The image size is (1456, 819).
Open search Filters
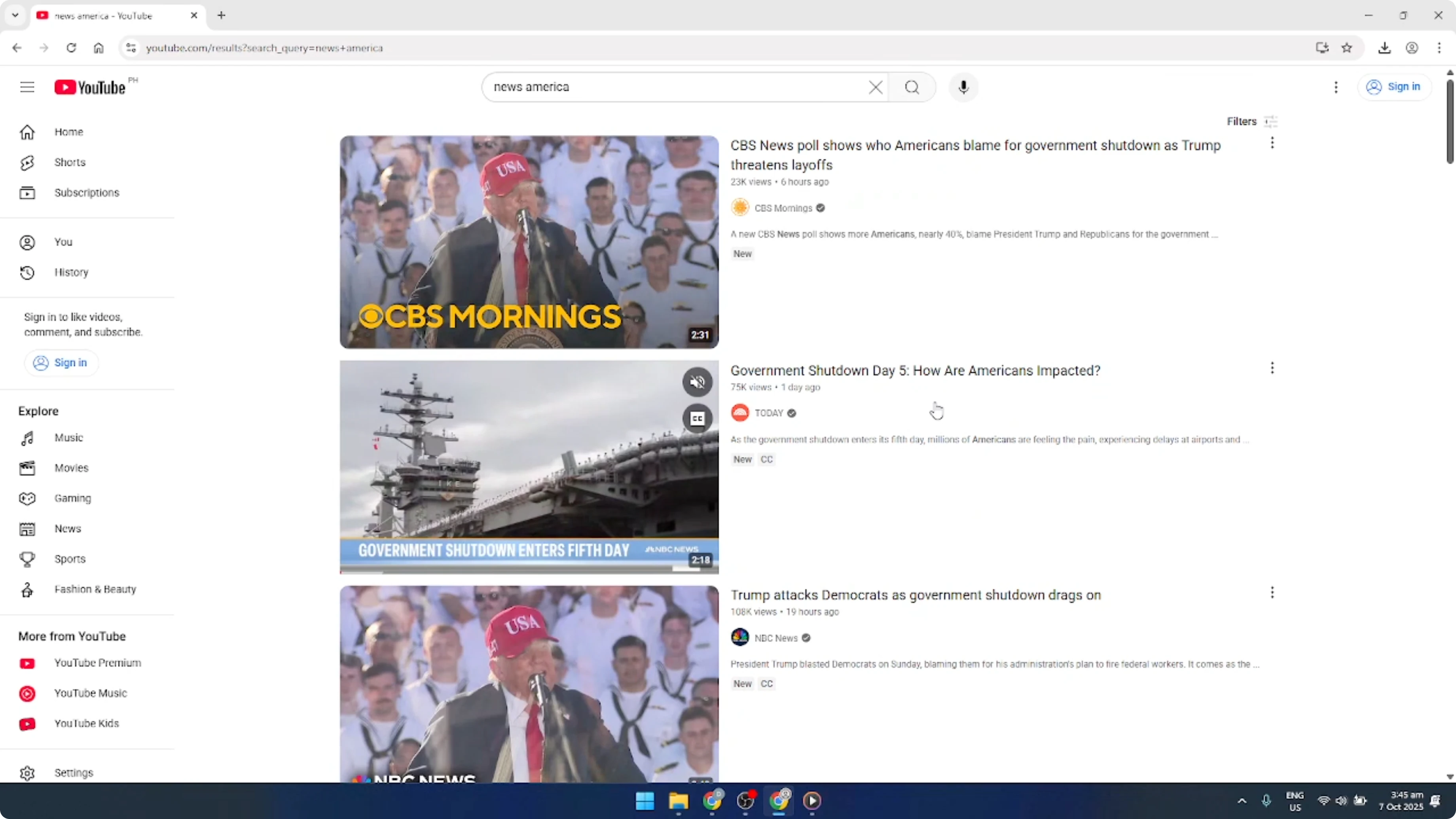1251,121
